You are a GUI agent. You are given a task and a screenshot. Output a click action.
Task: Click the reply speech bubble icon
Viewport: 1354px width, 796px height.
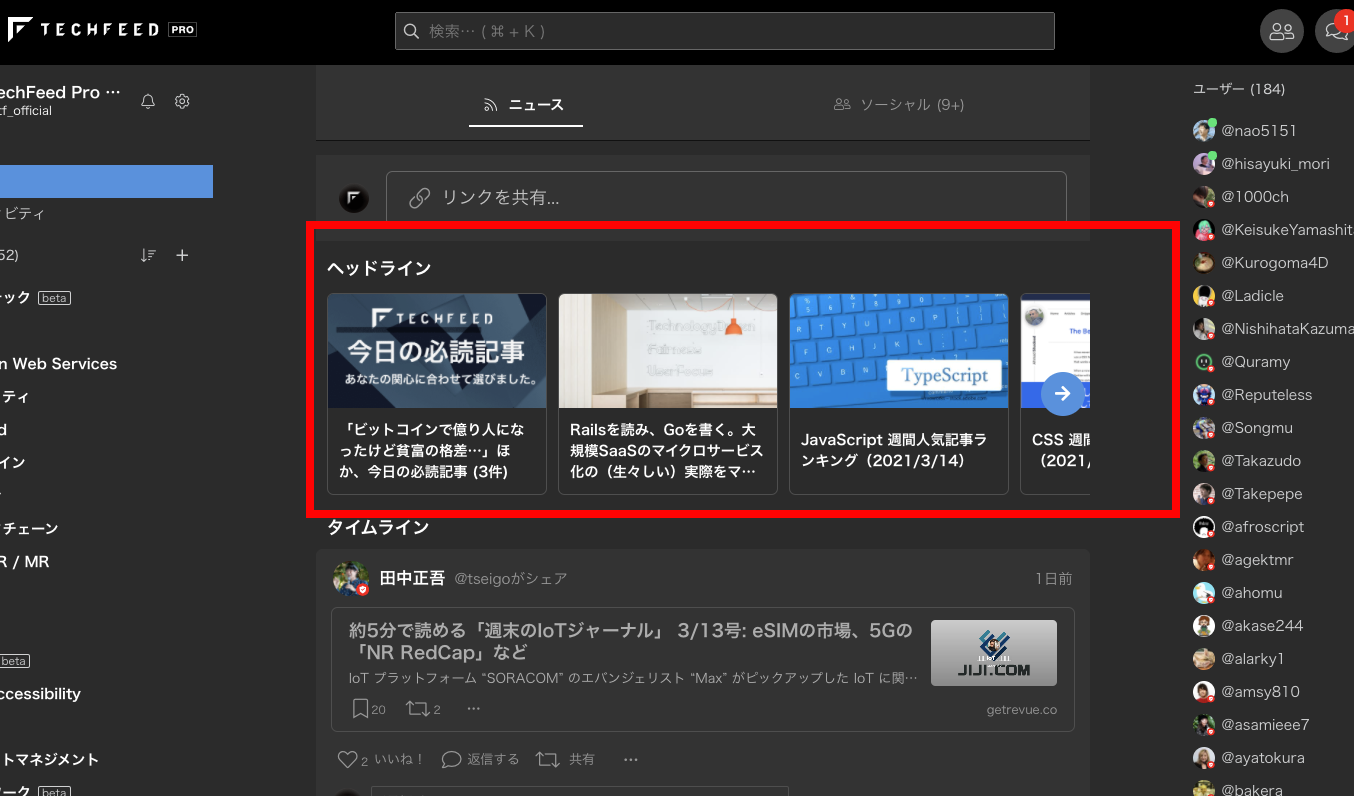[x=451, y=759]
